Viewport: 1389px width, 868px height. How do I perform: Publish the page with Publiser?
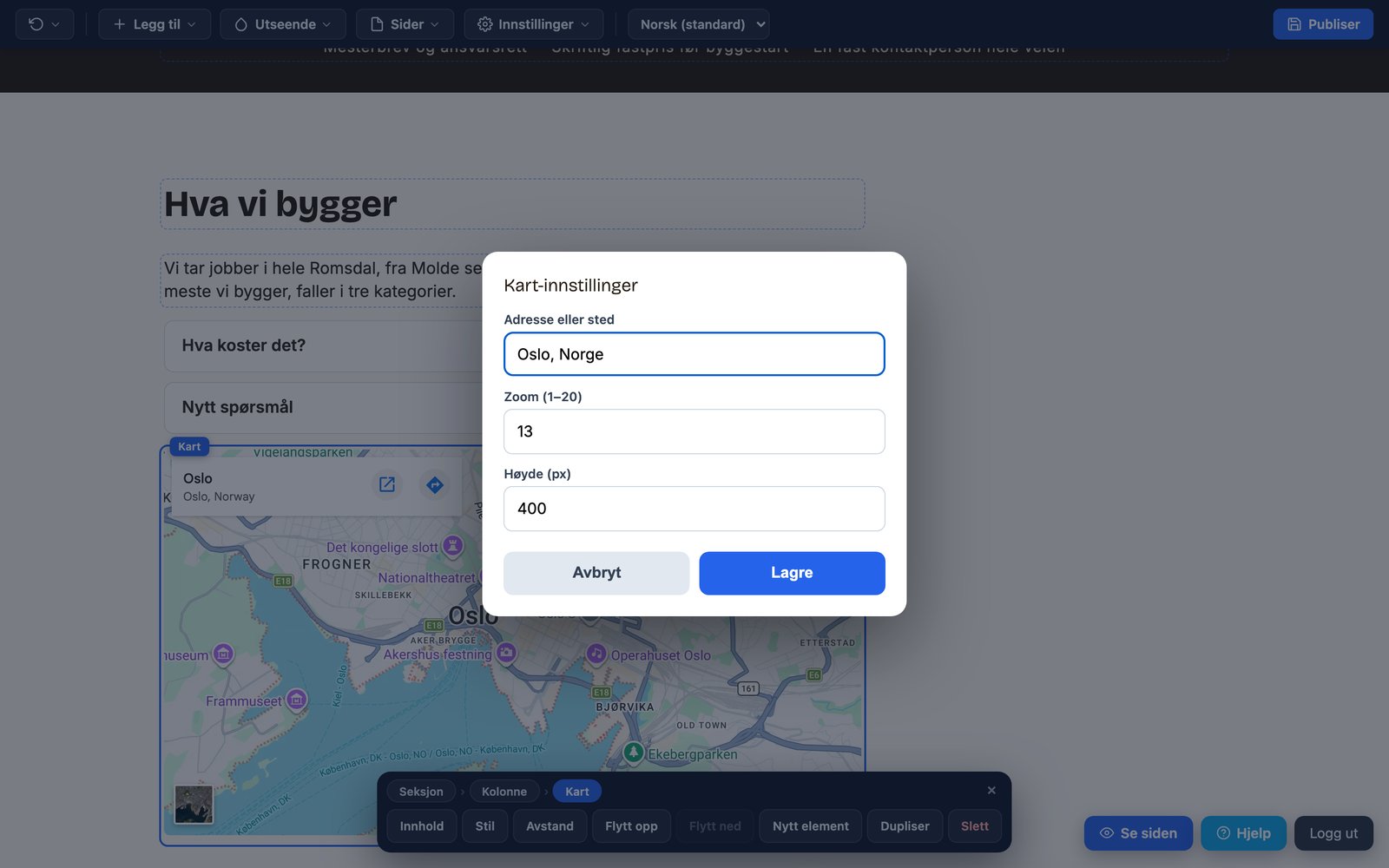tap(1323, 24)
